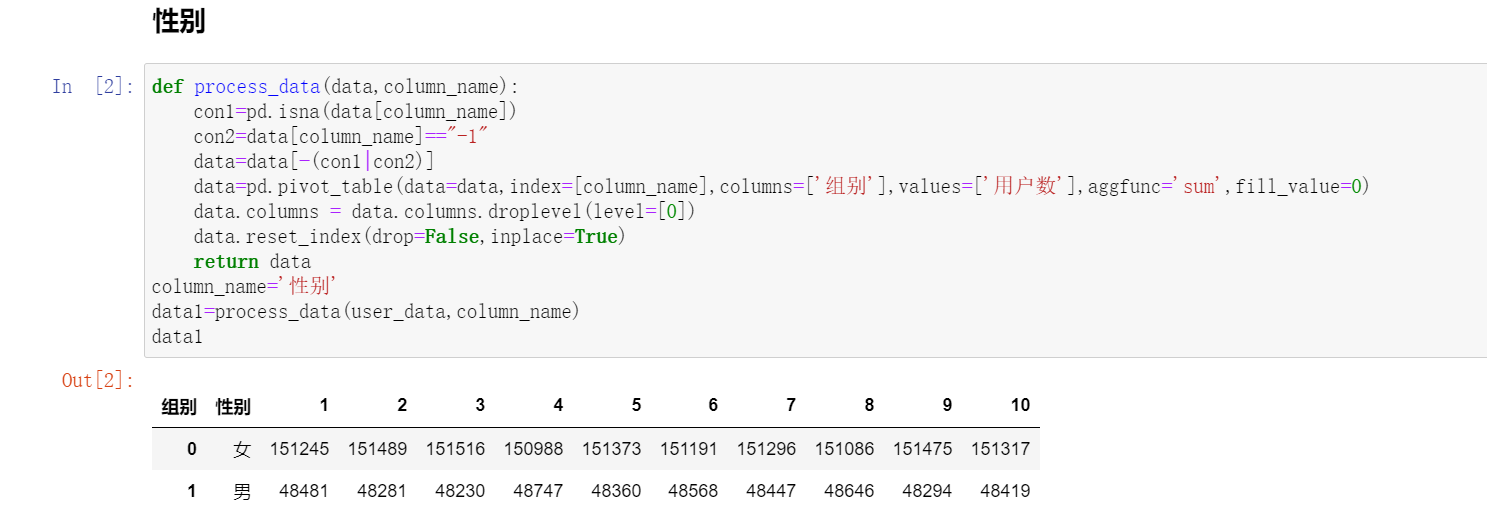Click the column_name='性别' assignment line

[245, 286]
